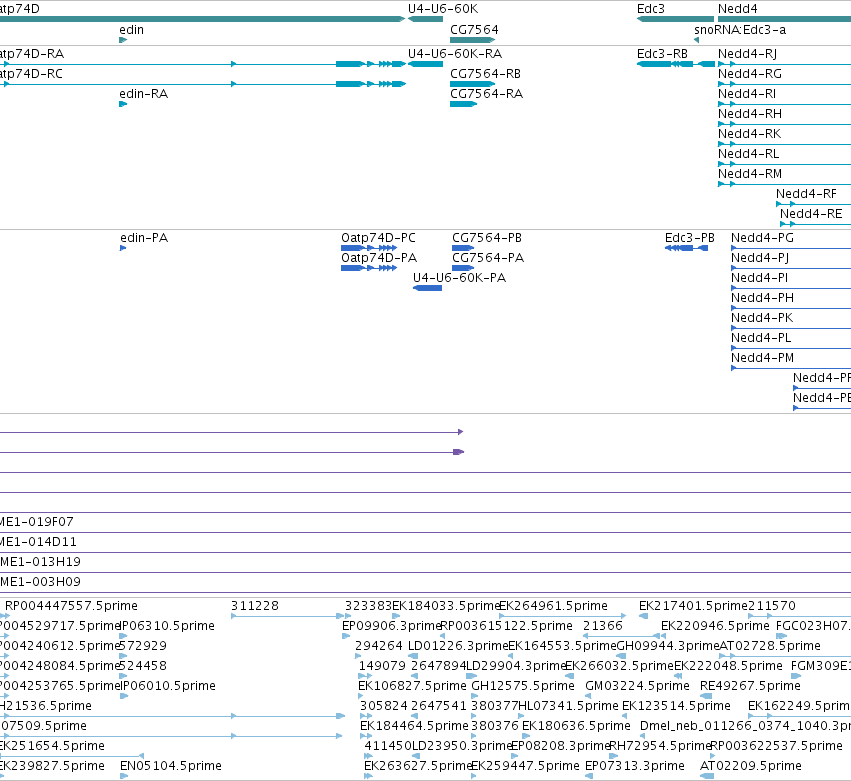
Task: Click the Edc3-RB transcript label
Action: (662, 54)
